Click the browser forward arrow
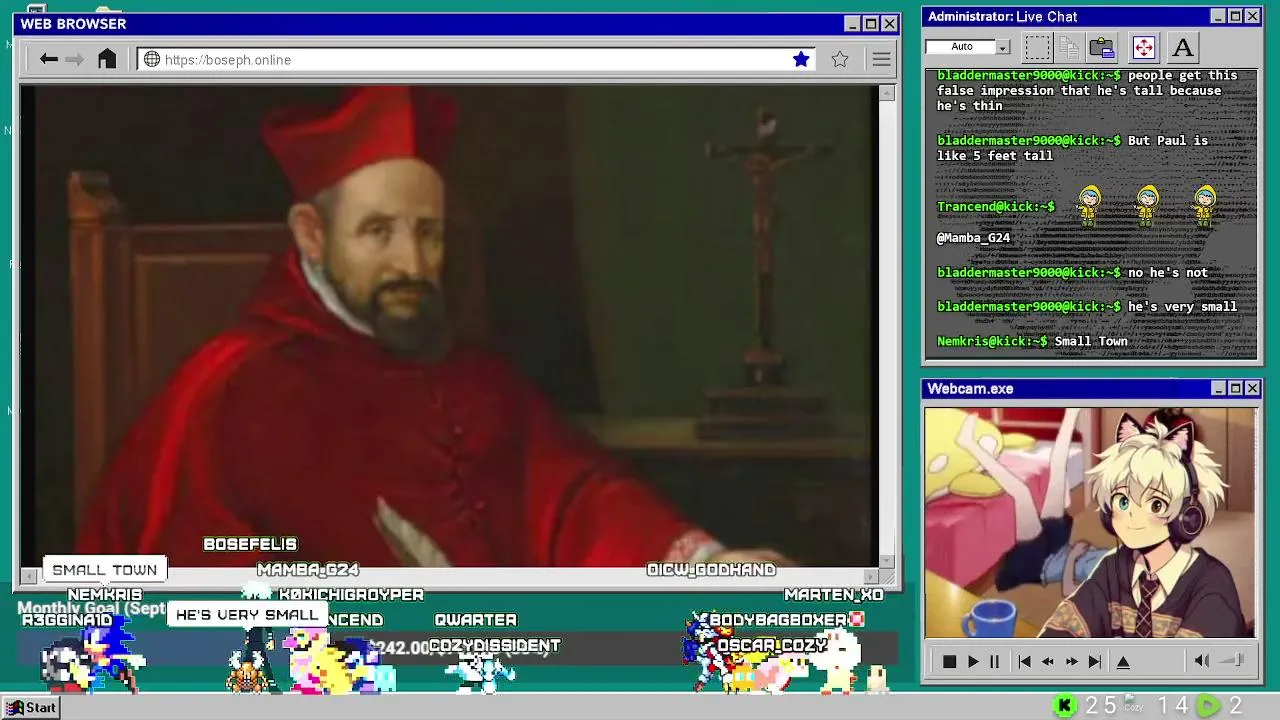The image size is (1280, 720). [75, 59]
